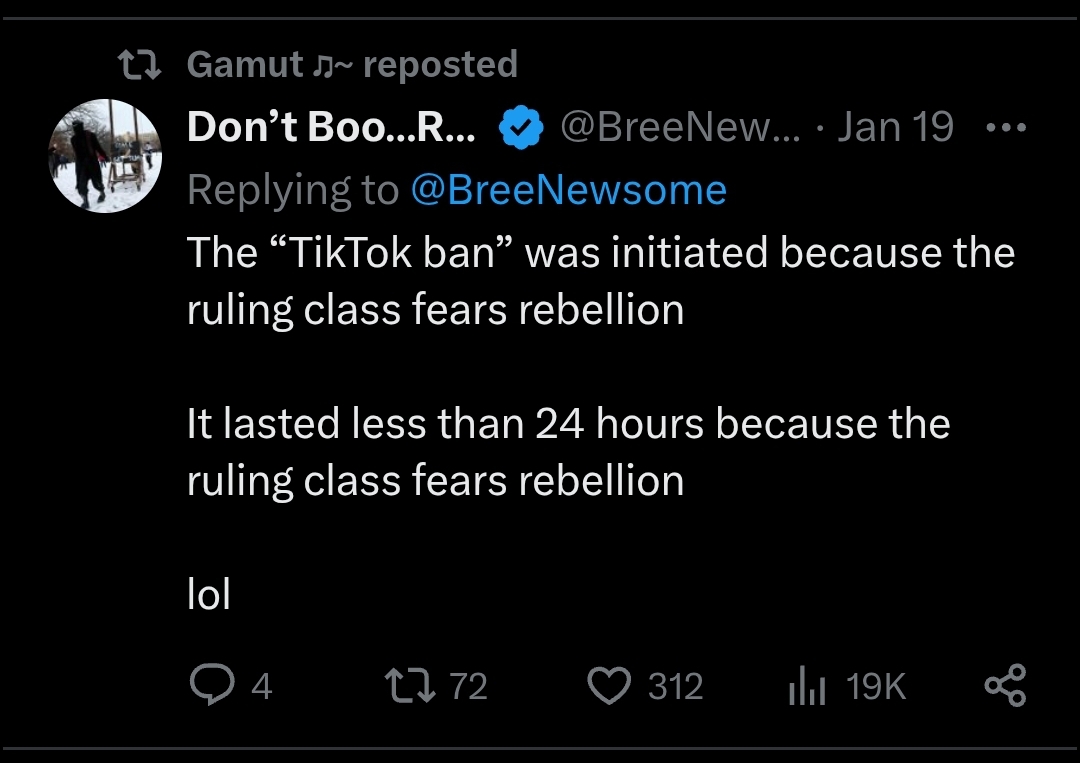Image resolution: width=1080 pixels, height=763 pixels.
Task: Click the repost icon beside Gamut reposted
Action: point(139,65)
